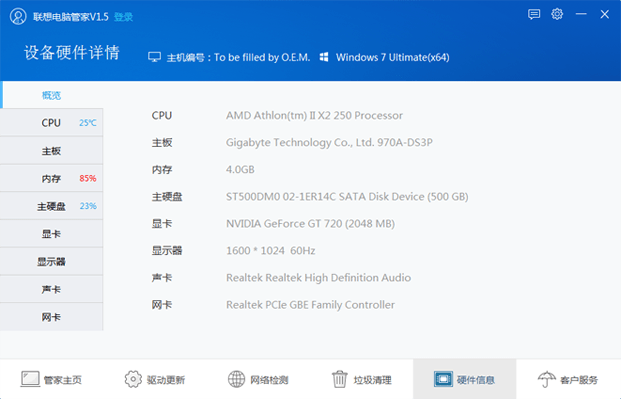Click Realtek PCIe GBE Family Controller text
The width and height of the screenshot is (621, 399).
tap(310, 305)
